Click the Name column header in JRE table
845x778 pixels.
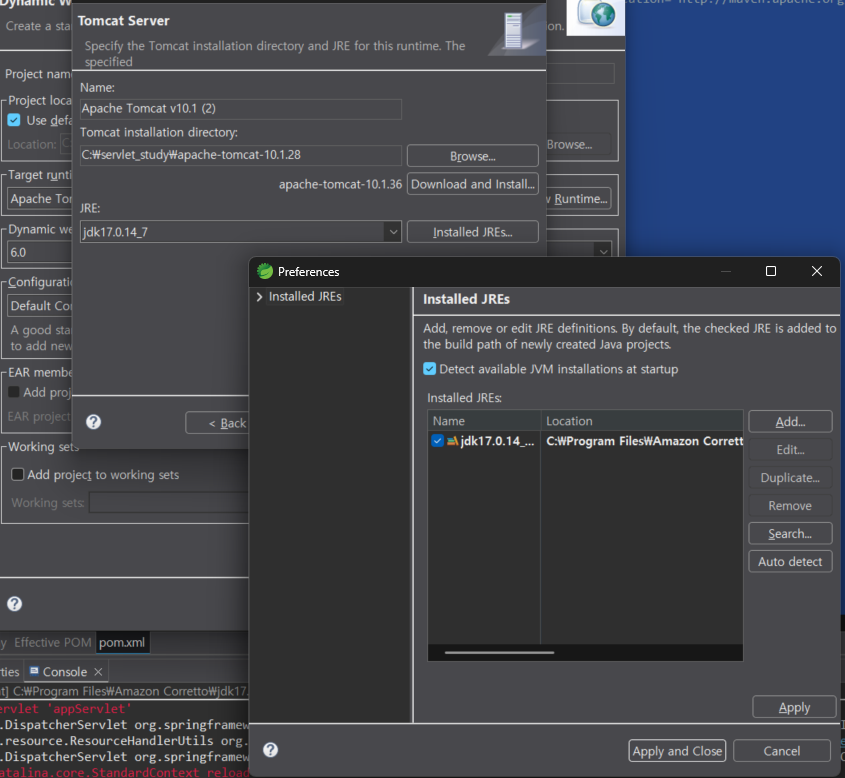coord(484,421)
